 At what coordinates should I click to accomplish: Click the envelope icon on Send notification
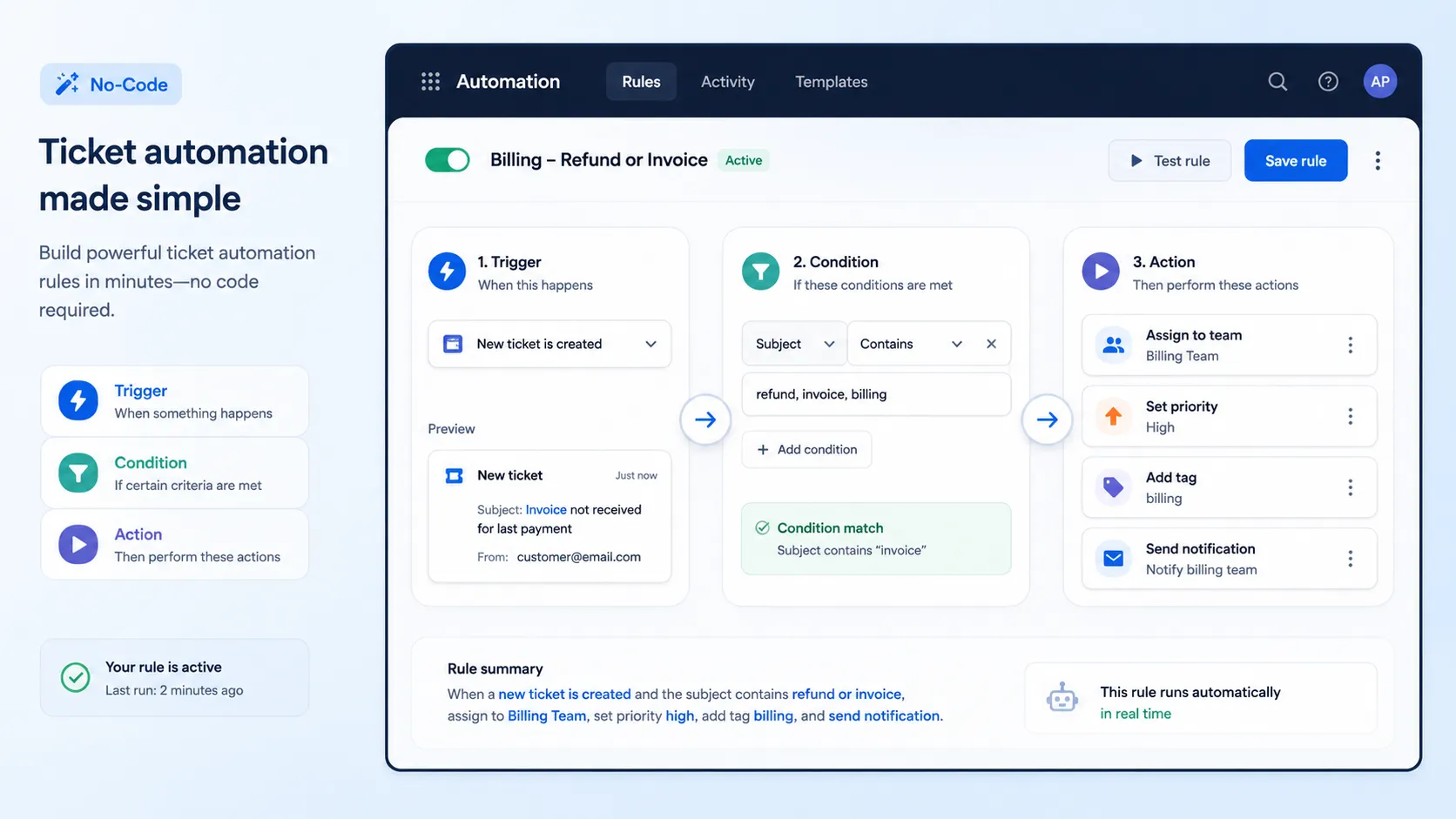1114,559
